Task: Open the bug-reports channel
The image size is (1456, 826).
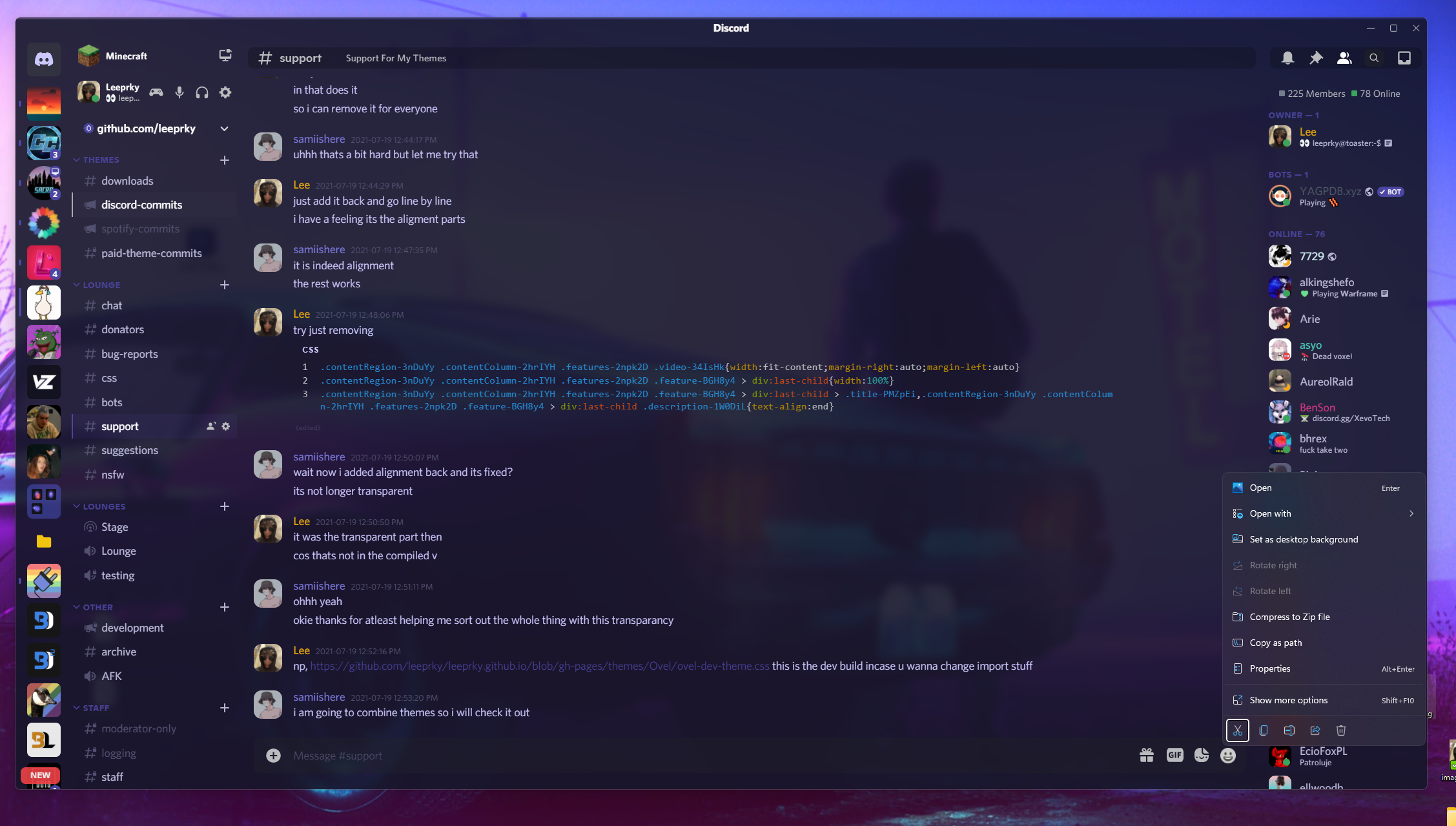Action: coord(129,354)
